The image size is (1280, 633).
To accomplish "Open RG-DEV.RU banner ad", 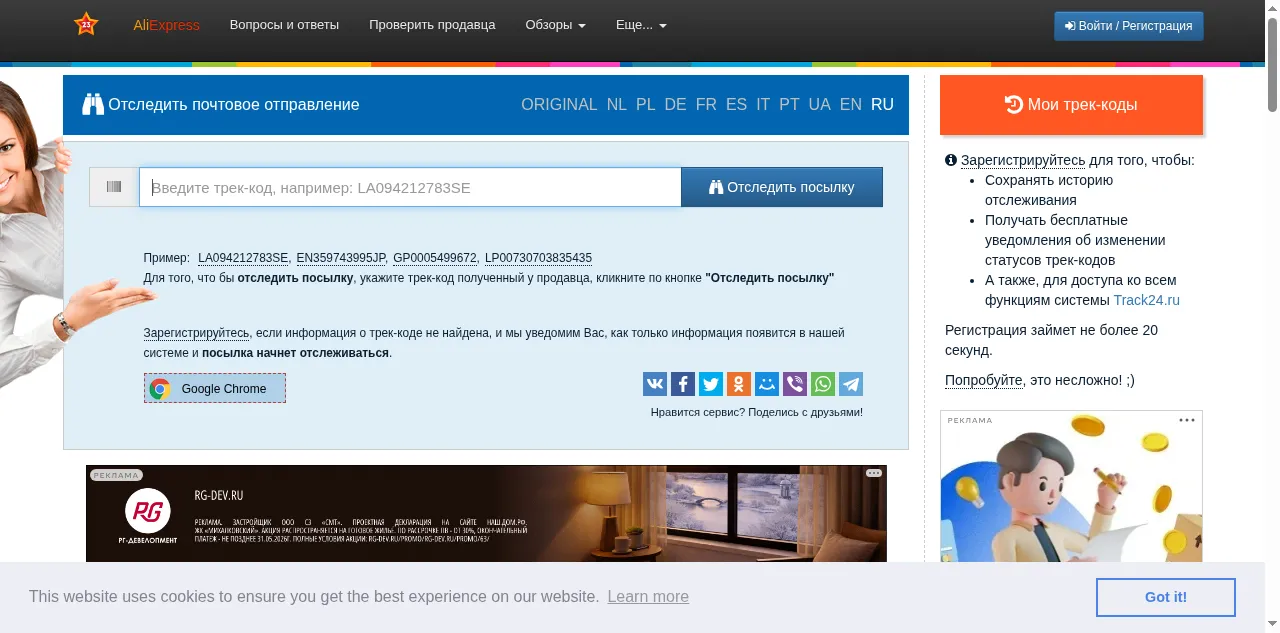I will tap(486, 513).
